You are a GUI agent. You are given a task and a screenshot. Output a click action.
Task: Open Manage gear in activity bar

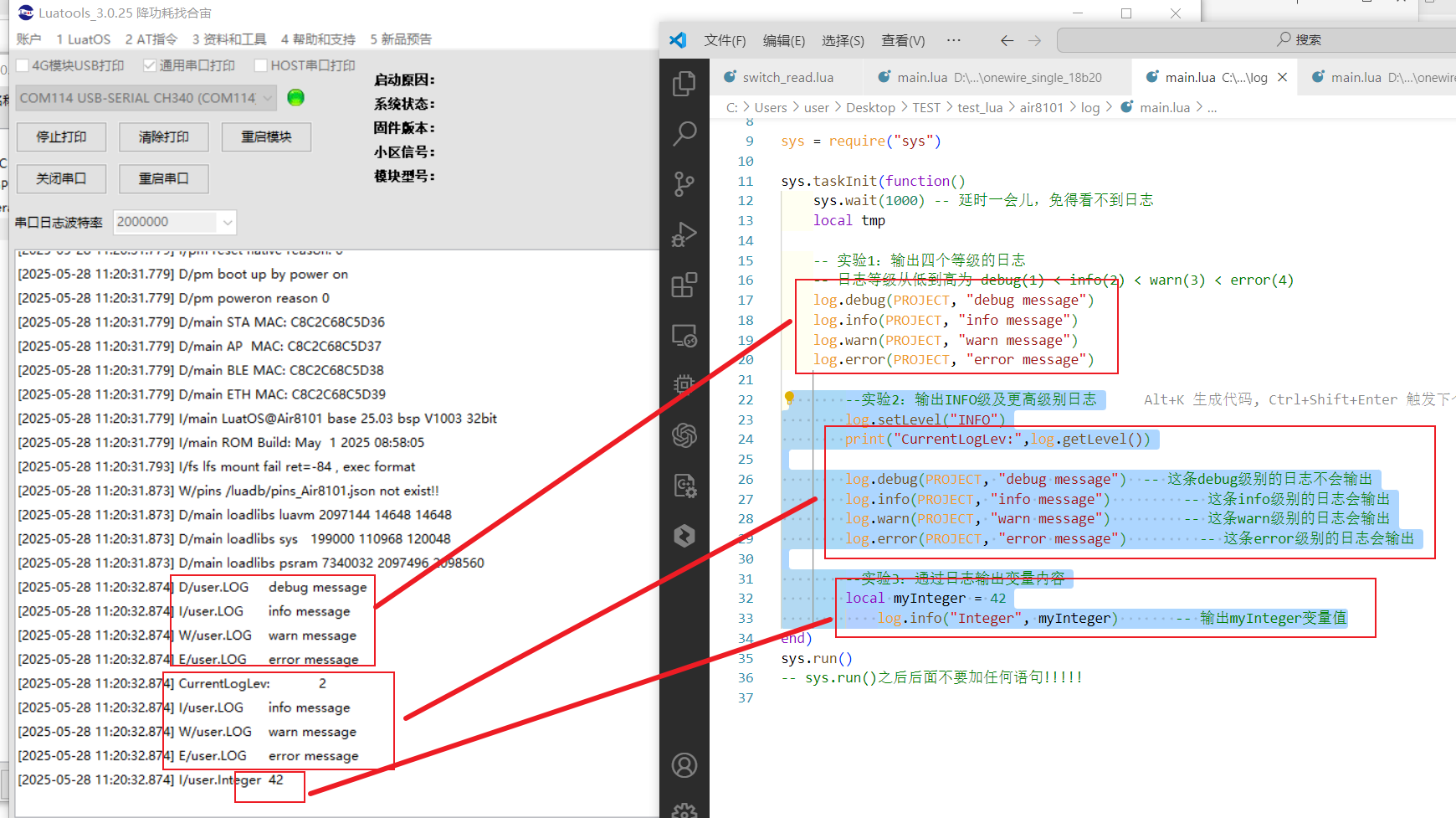(x=684, y=810)
